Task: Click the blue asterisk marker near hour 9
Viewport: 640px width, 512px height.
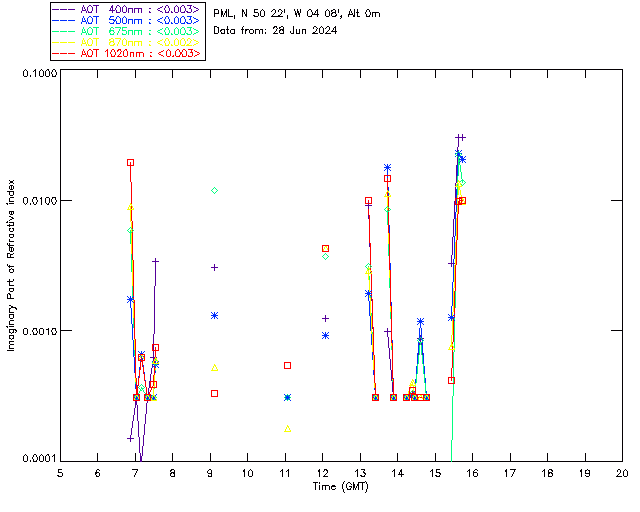Action: coord(214,316)
